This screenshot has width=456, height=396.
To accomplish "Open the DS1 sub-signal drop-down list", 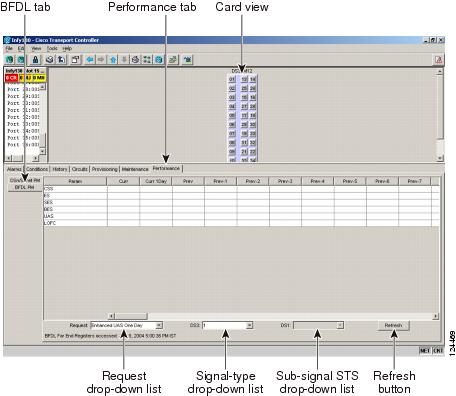I will pyautogui.click(x=318, y=325).
